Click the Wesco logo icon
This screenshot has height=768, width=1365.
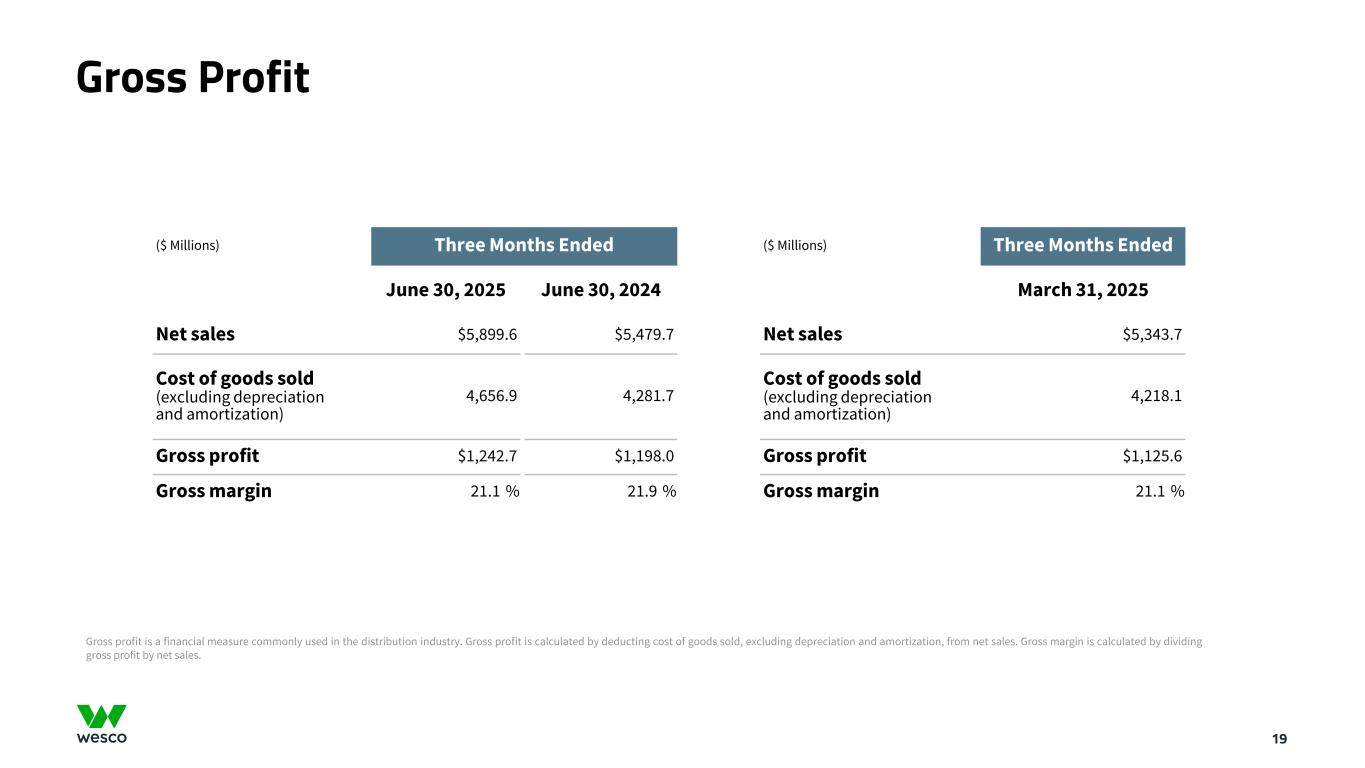coord(102,723)
